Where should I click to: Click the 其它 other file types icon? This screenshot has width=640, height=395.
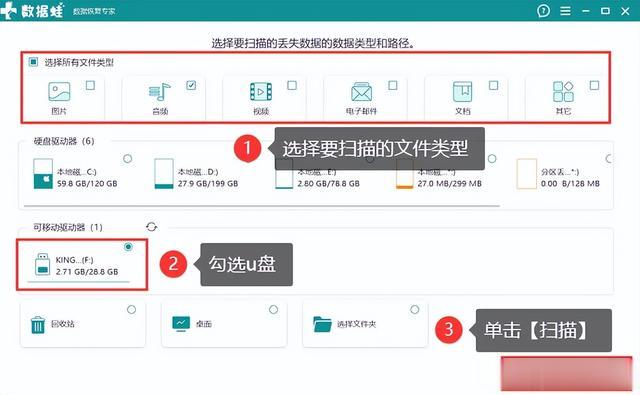tap(563, 92)
